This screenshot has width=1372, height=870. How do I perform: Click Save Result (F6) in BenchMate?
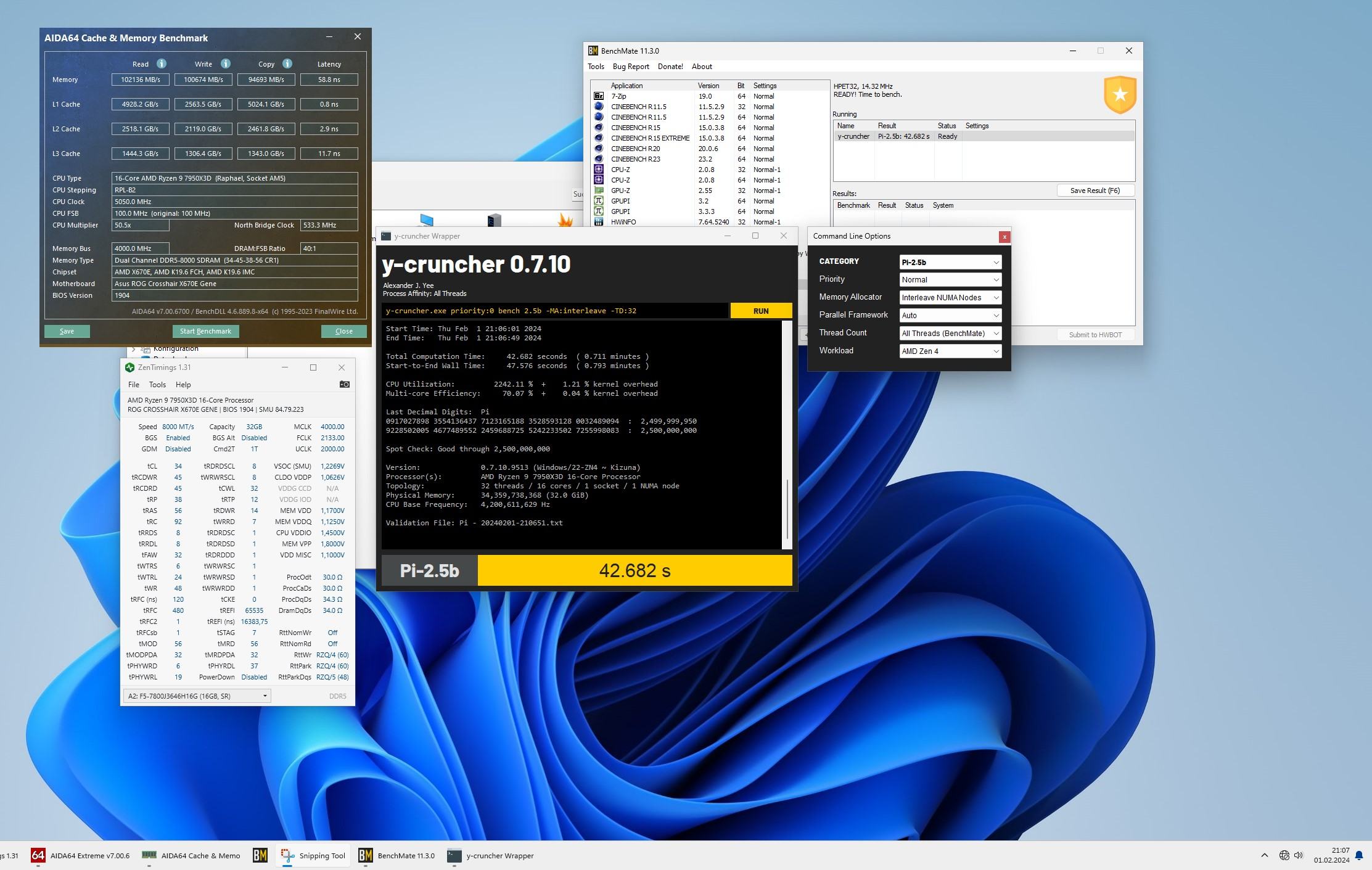[1095, 191]
